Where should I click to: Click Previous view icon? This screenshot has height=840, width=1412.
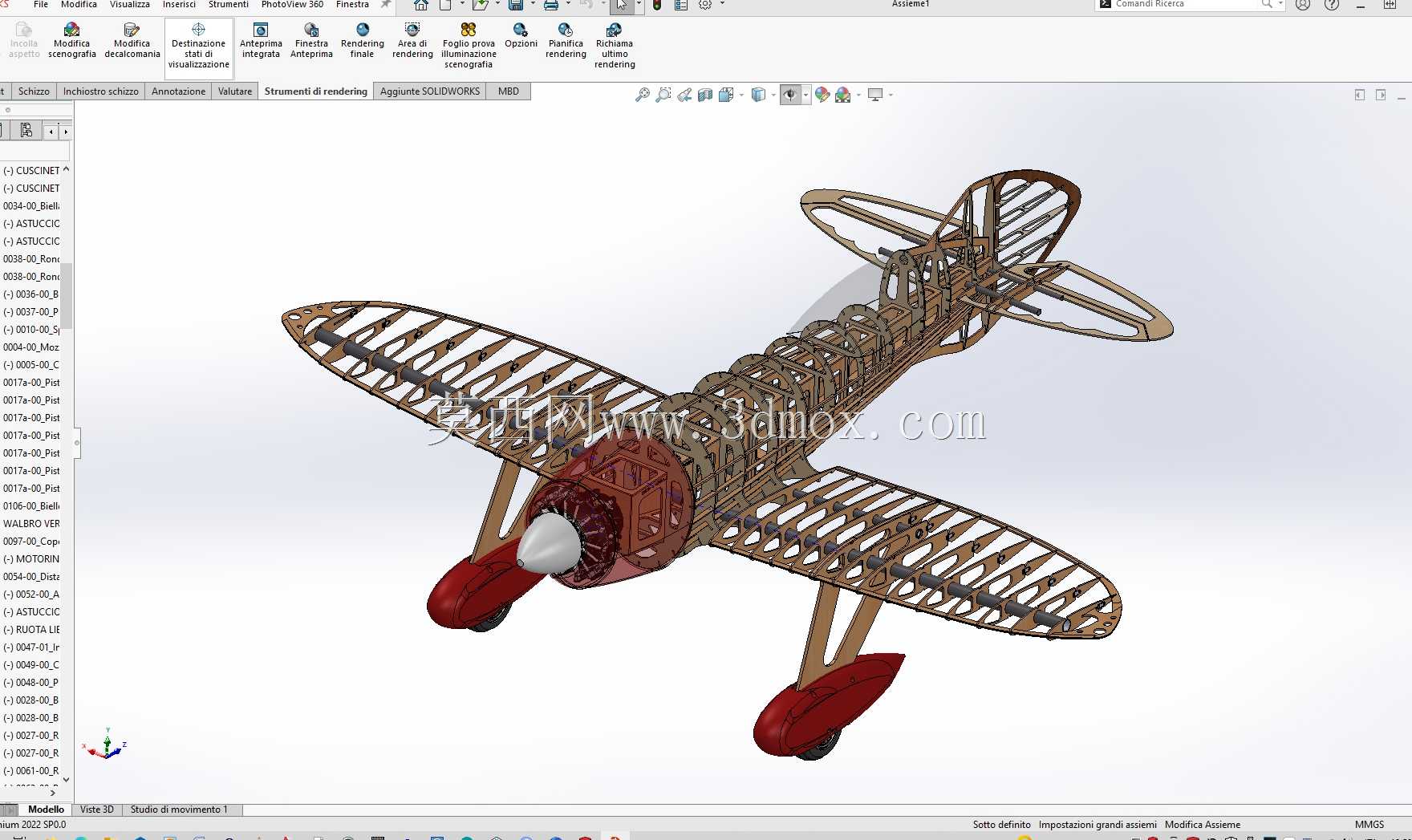(684, 95)
